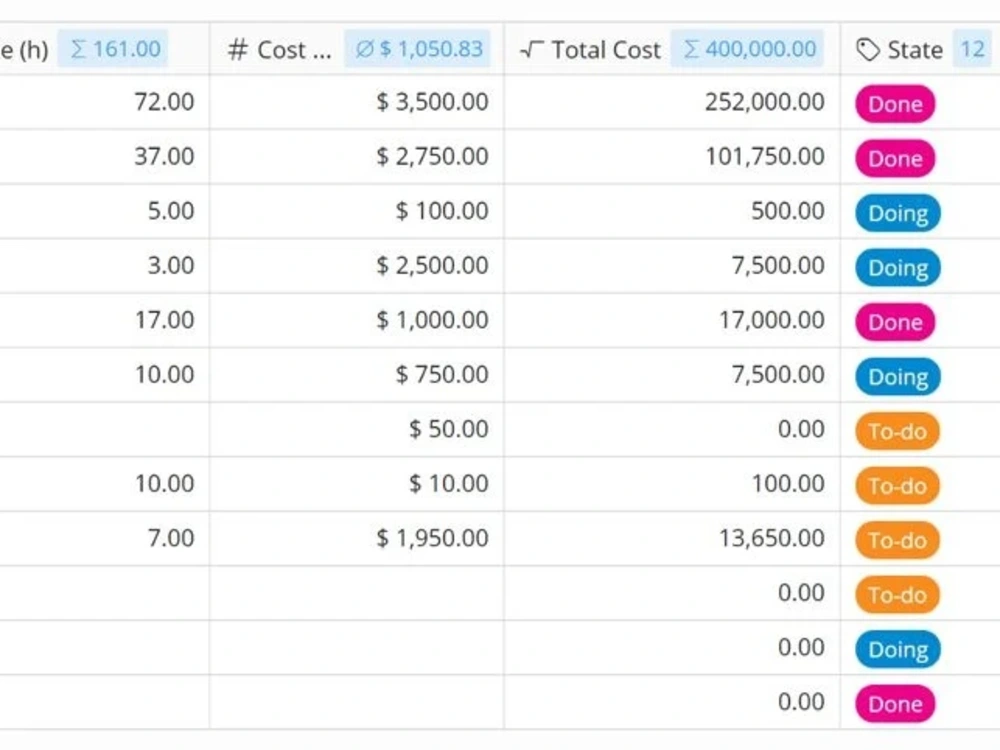This screenshot has width=1000, height=750.
Task: Open the State count badge showing 12
Action: coord(972,48)
